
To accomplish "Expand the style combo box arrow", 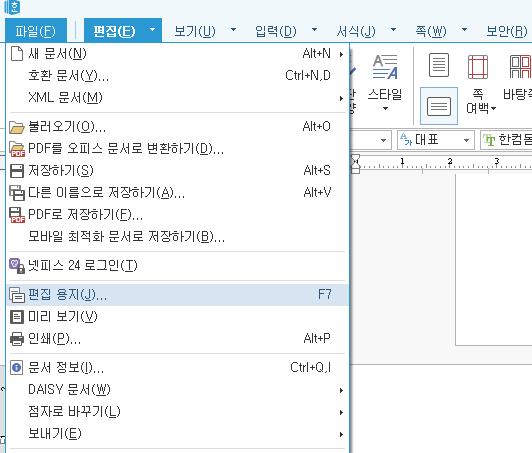I will point(383,140).
